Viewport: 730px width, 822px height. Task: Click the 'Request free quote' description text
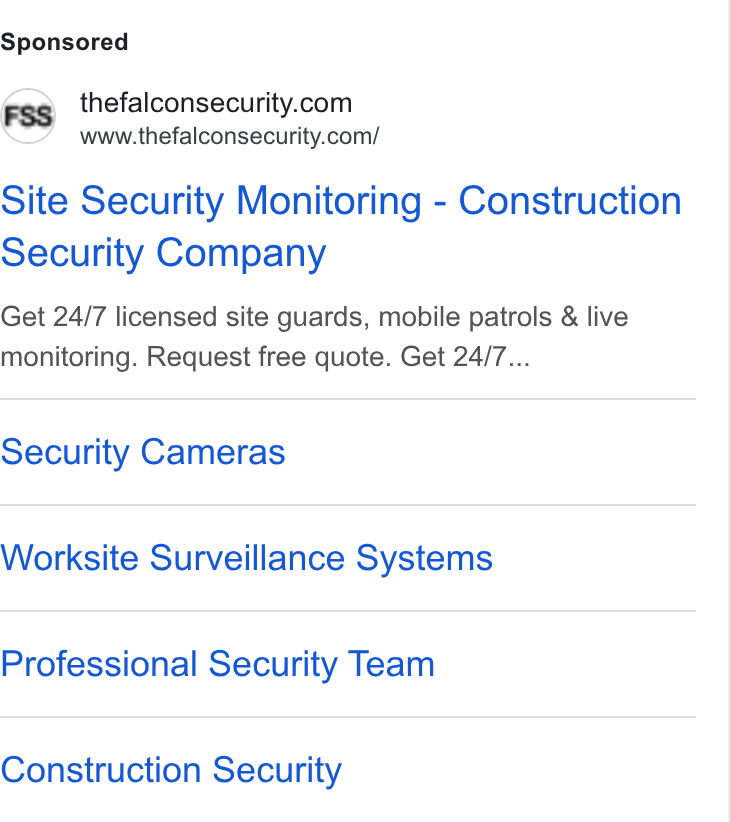coord(269,357)
